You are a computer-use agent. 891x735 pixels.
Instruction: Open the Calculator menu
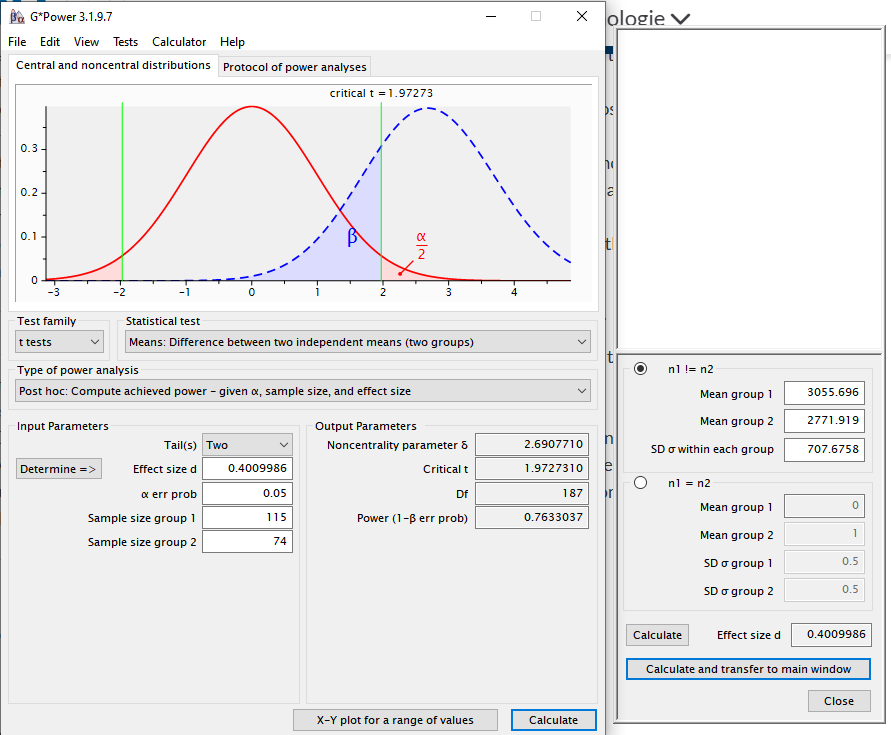pos(179,42)
